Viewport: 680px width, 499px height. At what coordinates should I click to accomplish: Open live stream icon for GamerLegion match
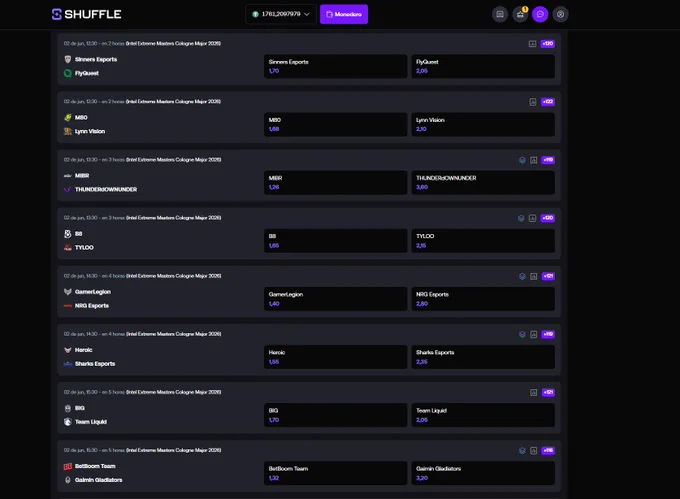coord(522,276)
